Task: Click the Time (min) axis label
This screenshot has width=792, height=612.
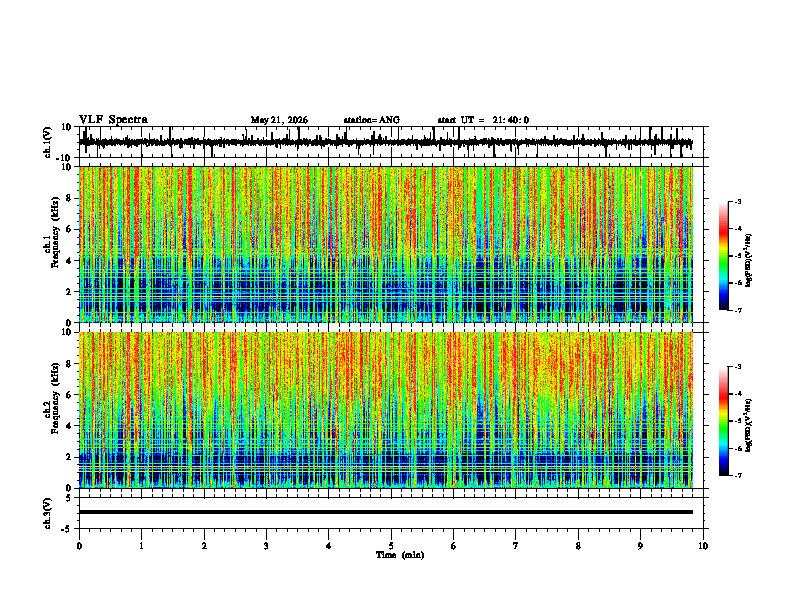Action: tap(400, 555)
